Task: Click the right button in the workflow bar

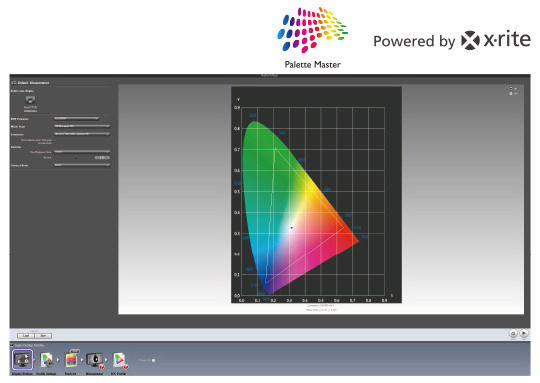Action: [43, 335]
